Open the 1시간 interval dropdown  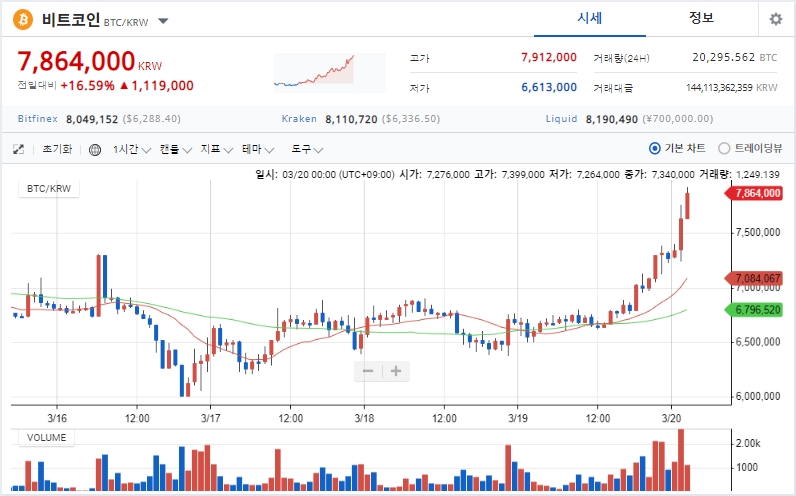(x=131, y=150)
